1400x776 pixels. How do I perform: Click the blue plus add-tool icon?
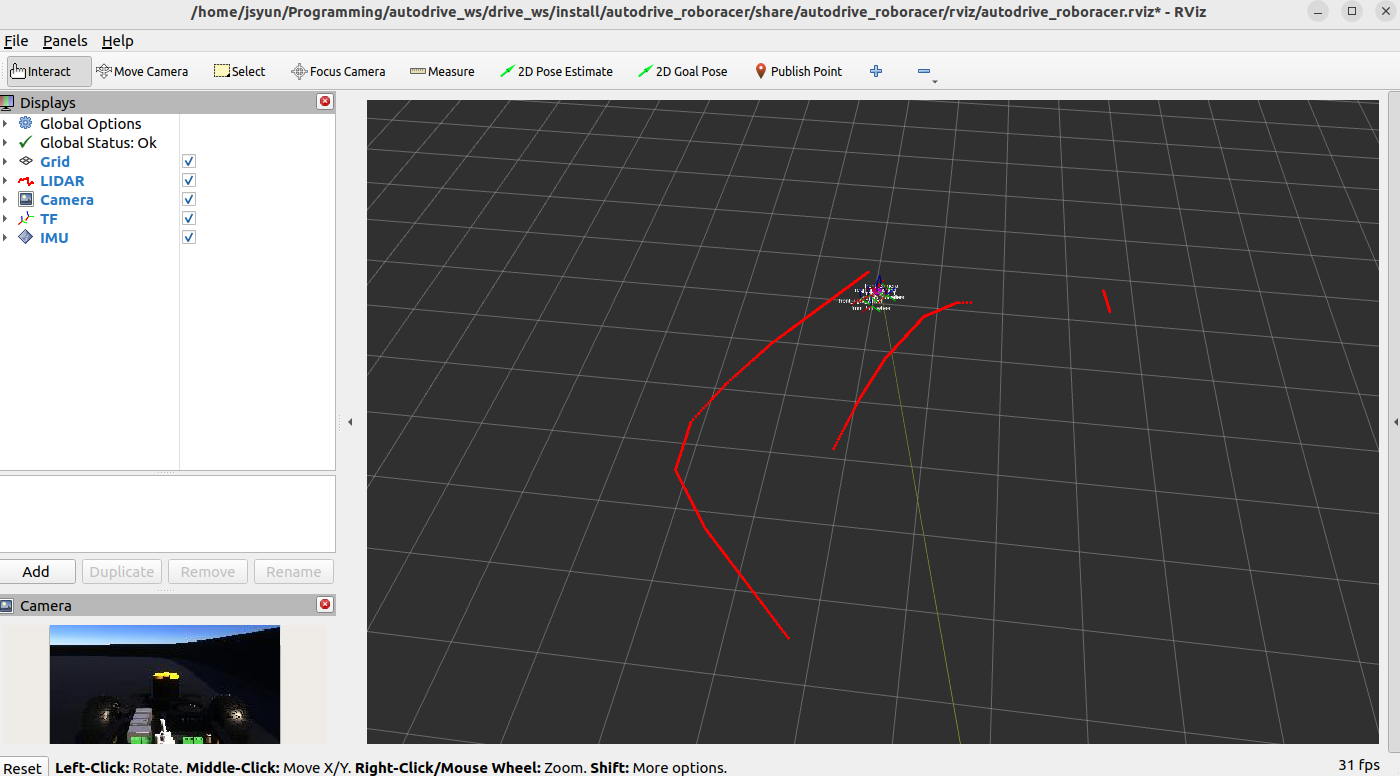(876, 71)
